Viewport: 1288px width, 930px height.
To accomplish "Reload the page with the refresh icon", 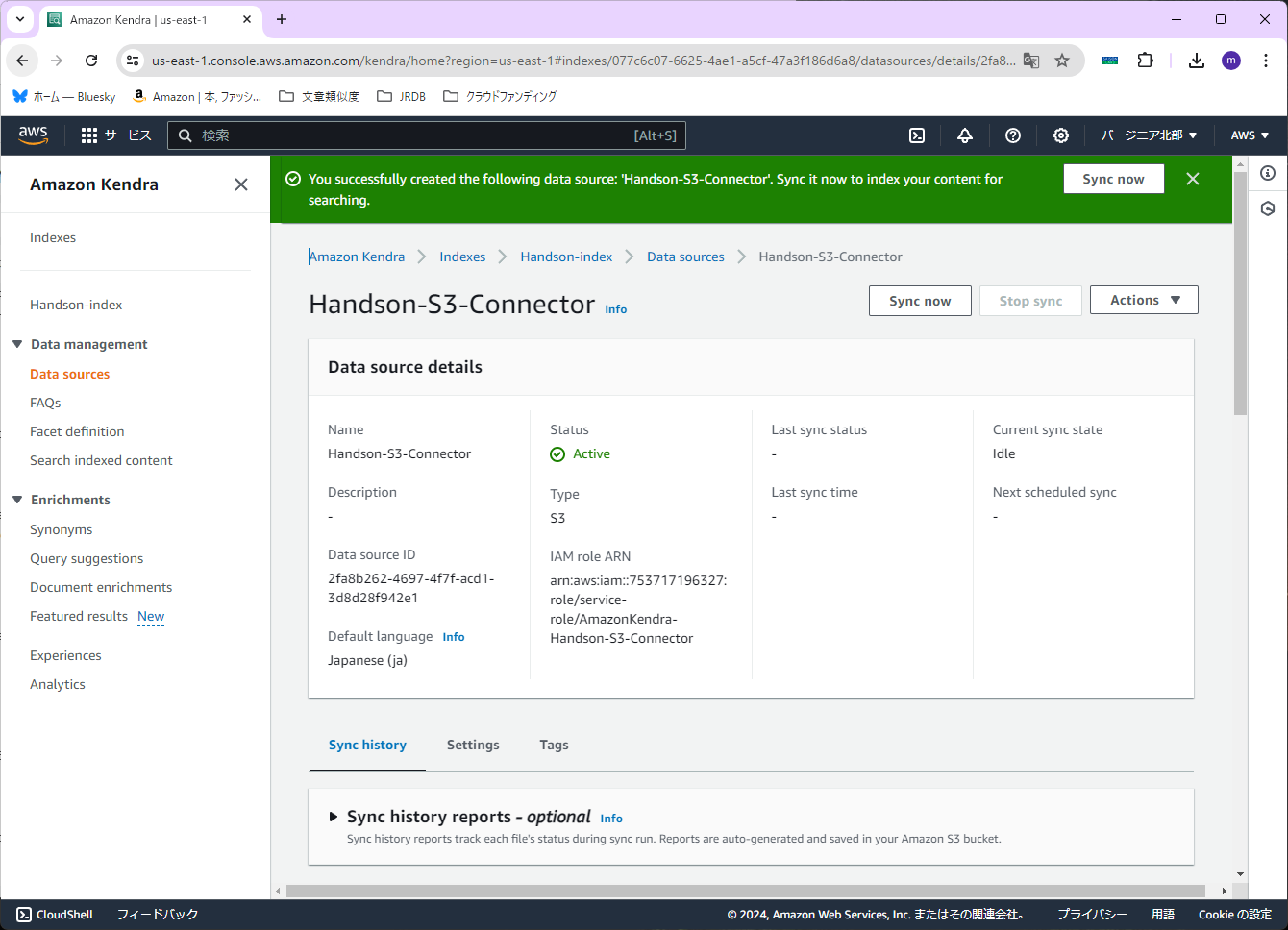I will pyautogui.click(x=91, y=61).
